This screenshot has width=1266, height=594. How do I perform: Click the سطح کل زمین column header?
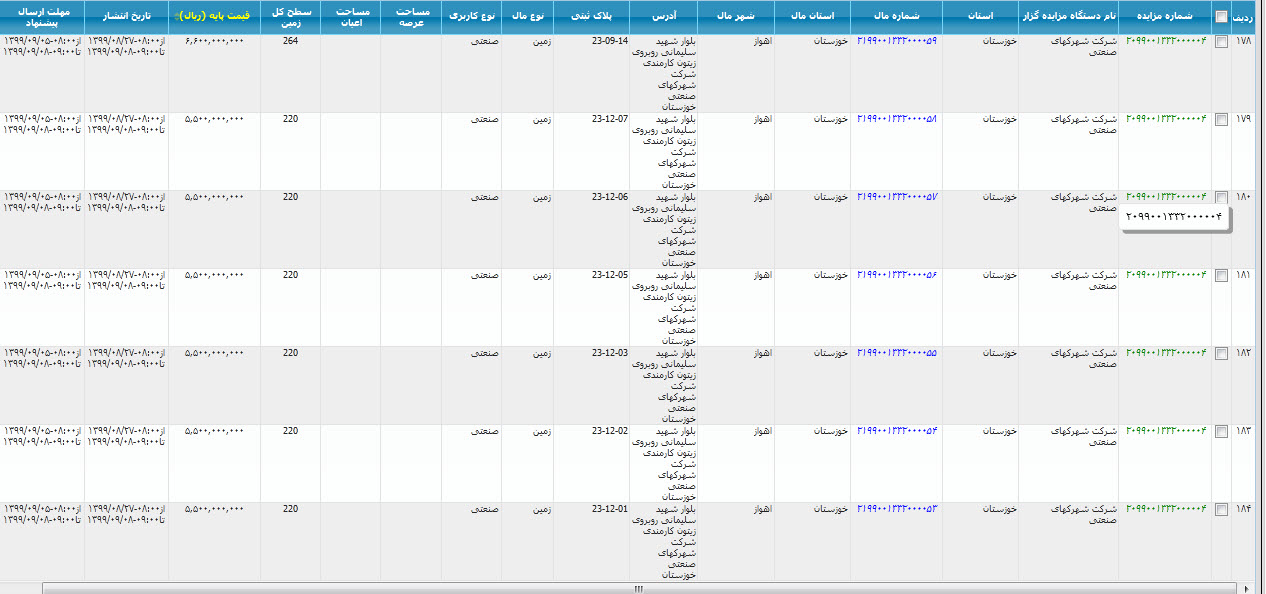[290, 17]
